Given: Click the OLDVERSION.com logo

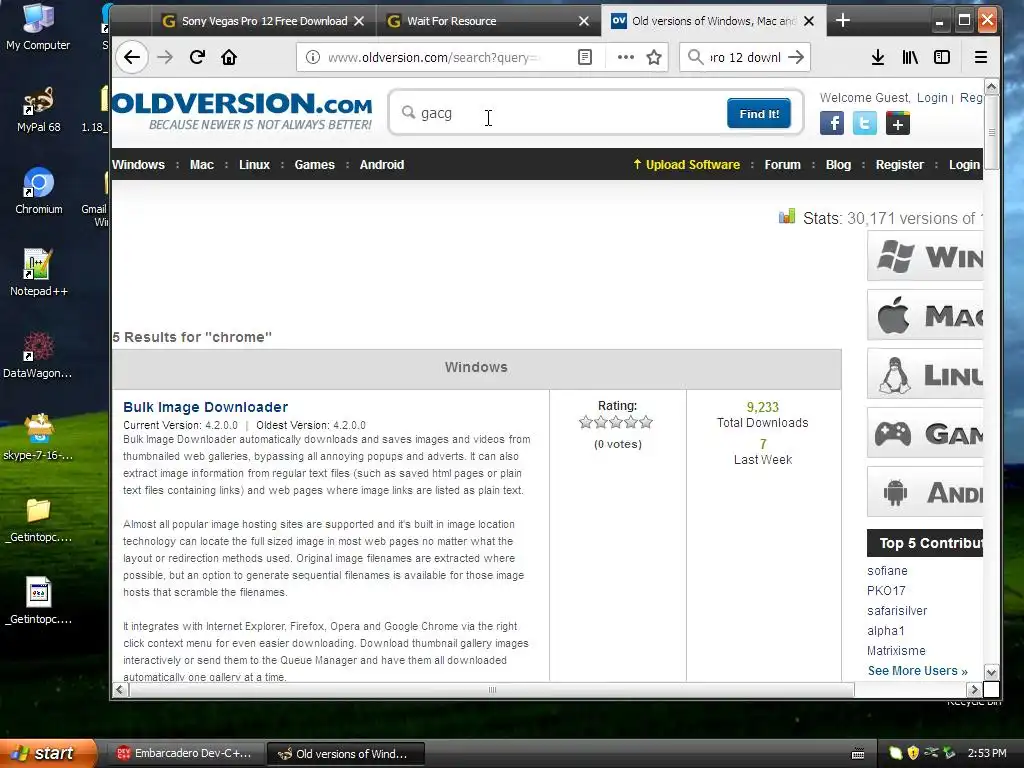Looking at the screenshot, I should click(x=242, y=111).
